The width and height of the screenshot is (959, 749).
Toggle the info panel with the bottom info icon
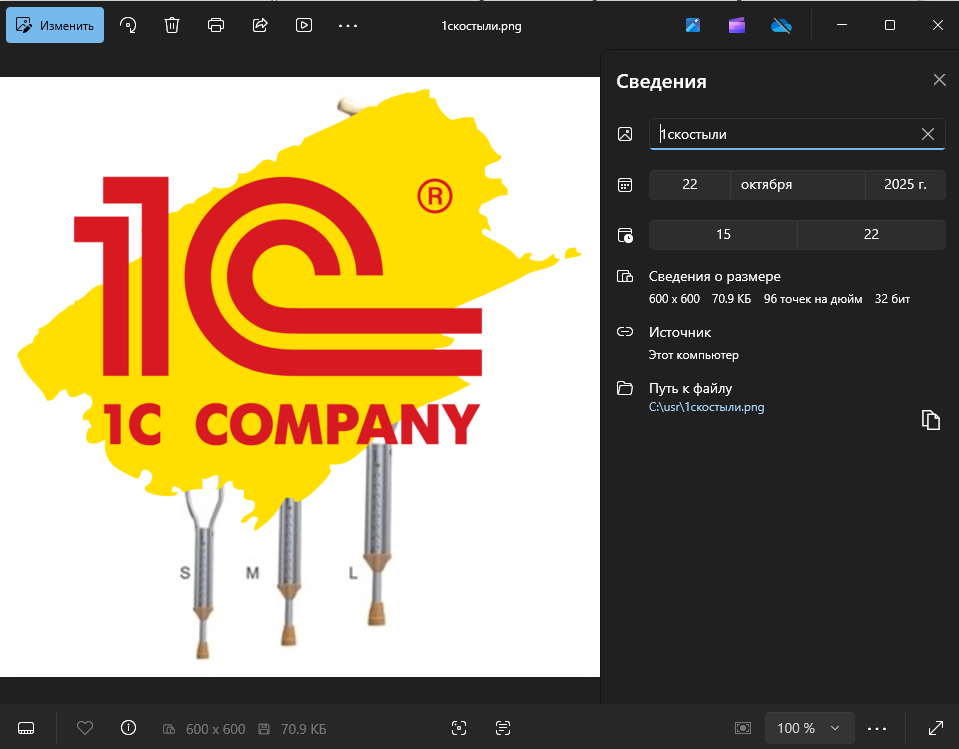point(128,728)
